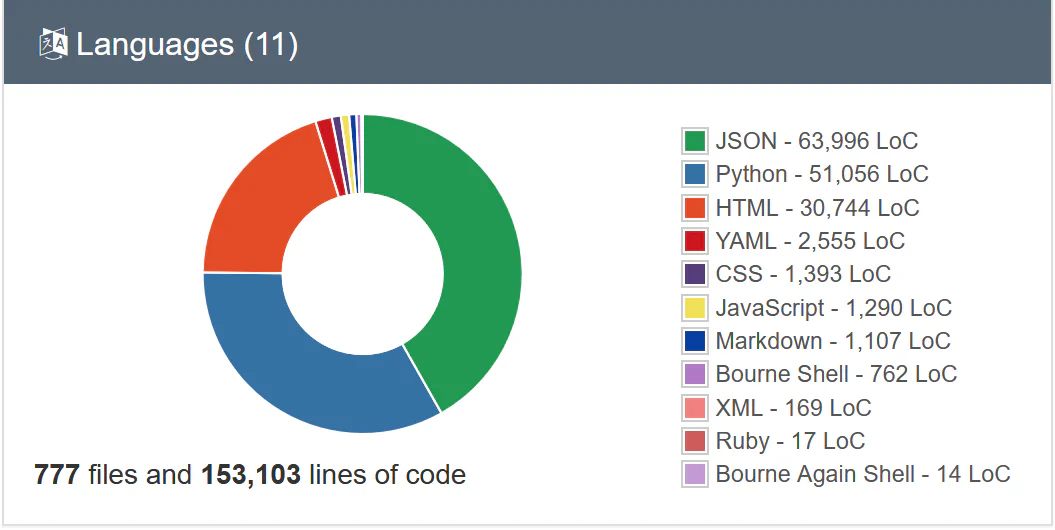Toggle the "Ruby - 17 LoC" legend label
1055x530 pixels.
click(x=790, y=441)
